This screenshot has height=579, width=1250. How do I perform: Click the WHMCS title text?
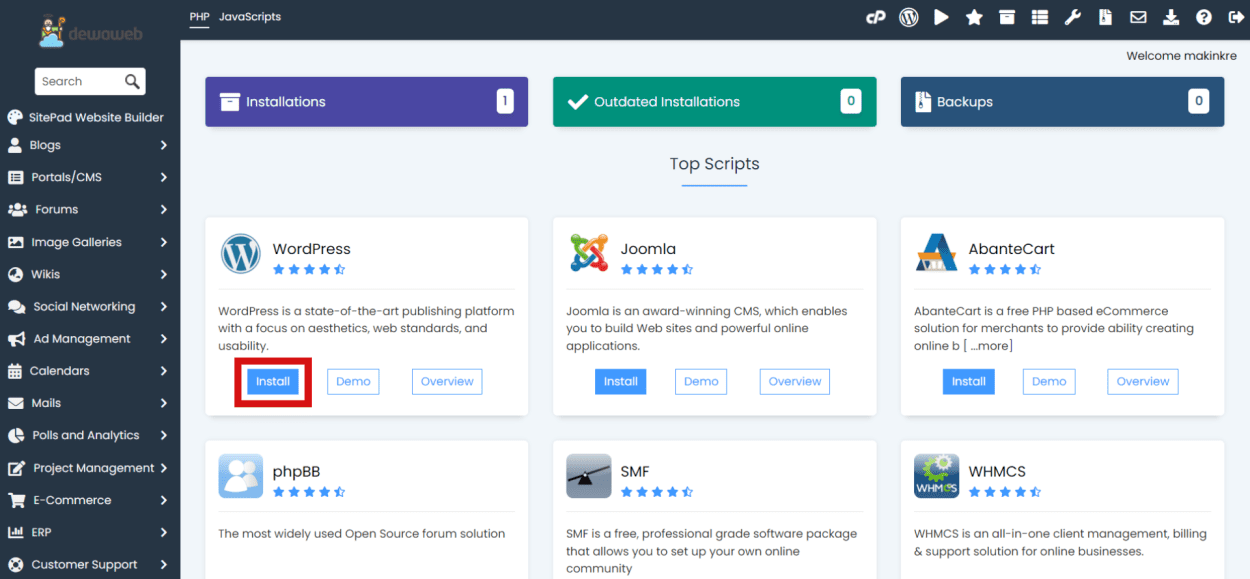(x=997, y=472)
